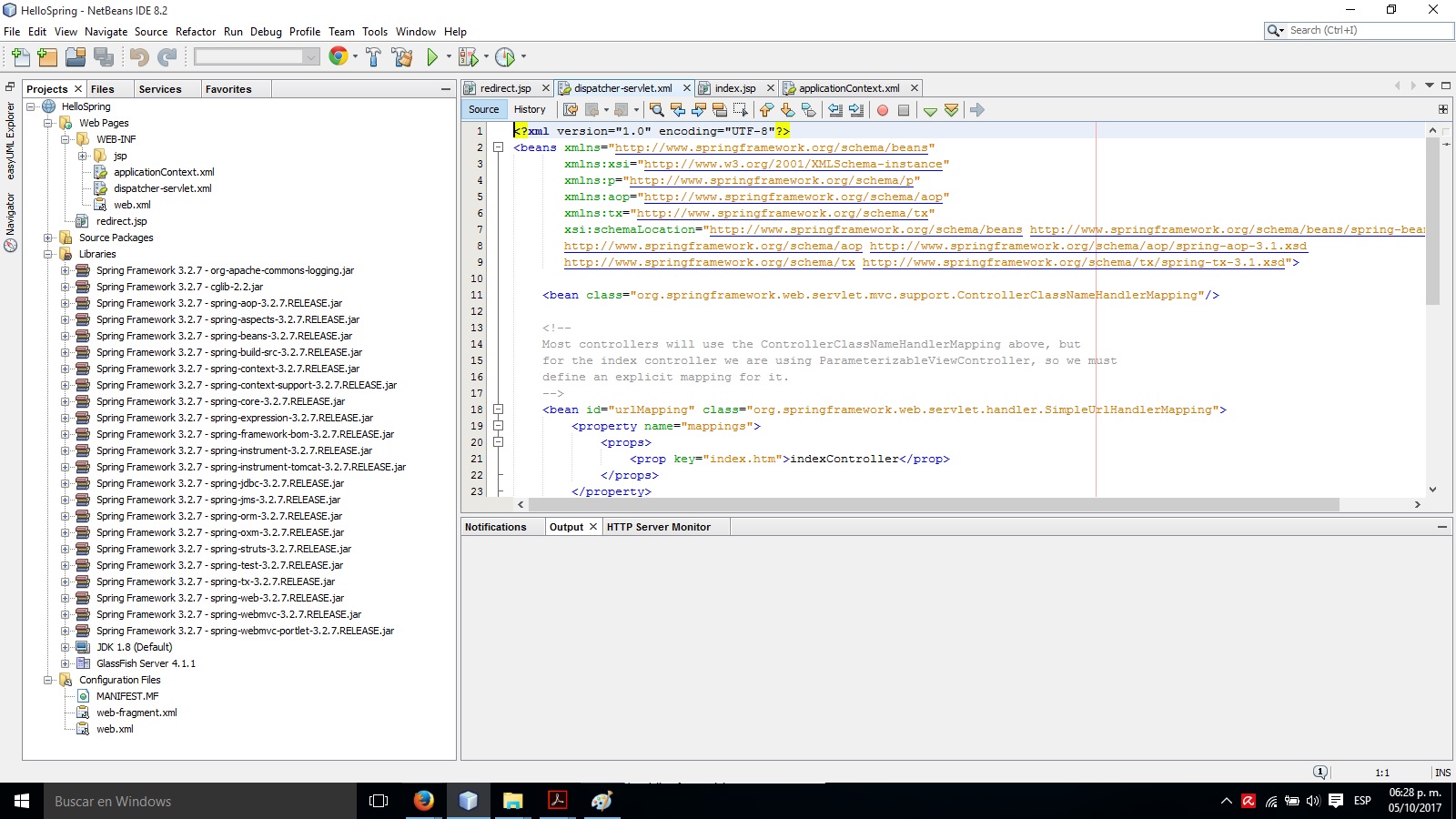Select the Clean and Build Project hammer-broom icon
This screenshot has width=1456, height=819.
pyautogui.click(x=402, y=56)
